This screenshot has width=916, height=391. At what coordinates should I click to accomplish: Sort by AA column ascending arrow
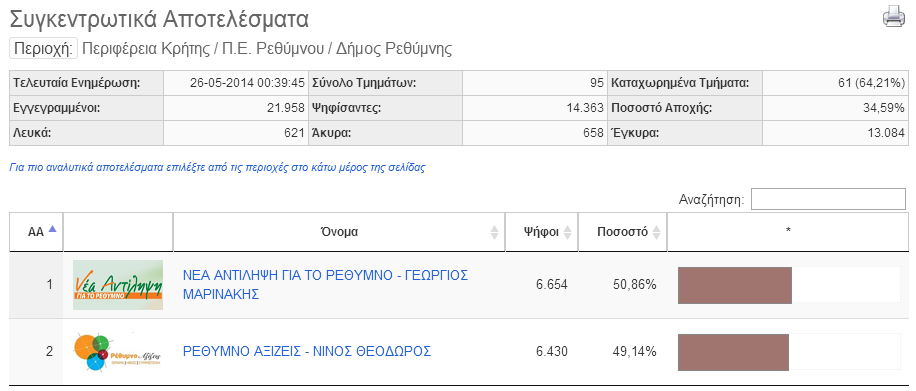pos(52,230)
